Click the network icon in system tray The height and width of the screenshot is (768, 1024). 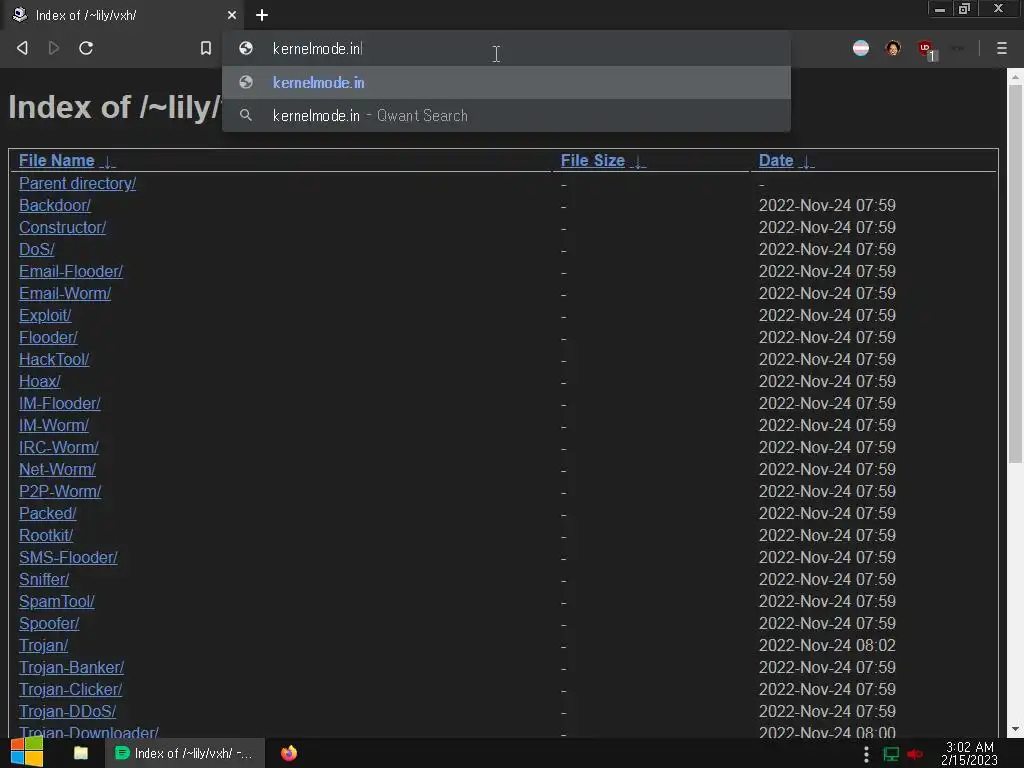point(891,754)
